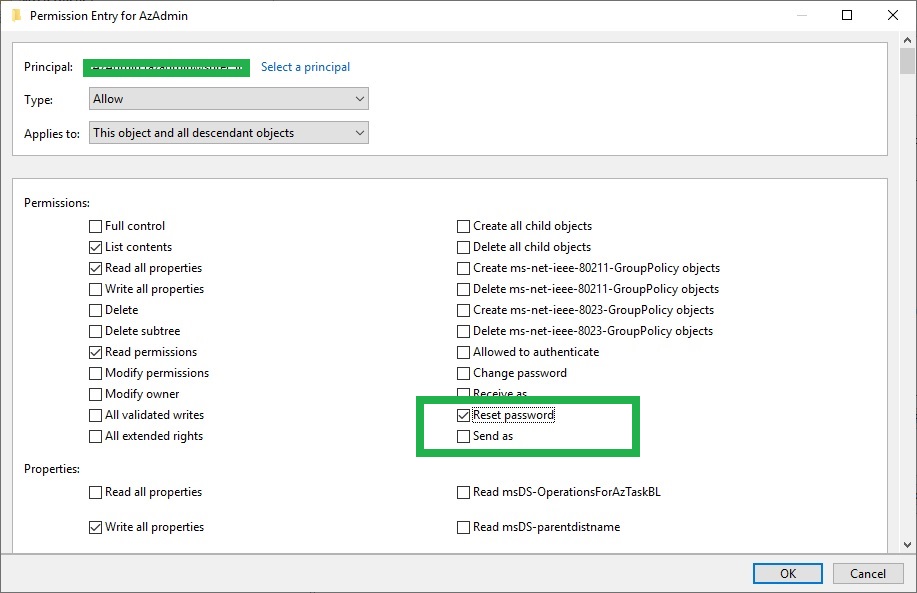Enable the Delete permission
Screen dimensions: 917x593
95,309
